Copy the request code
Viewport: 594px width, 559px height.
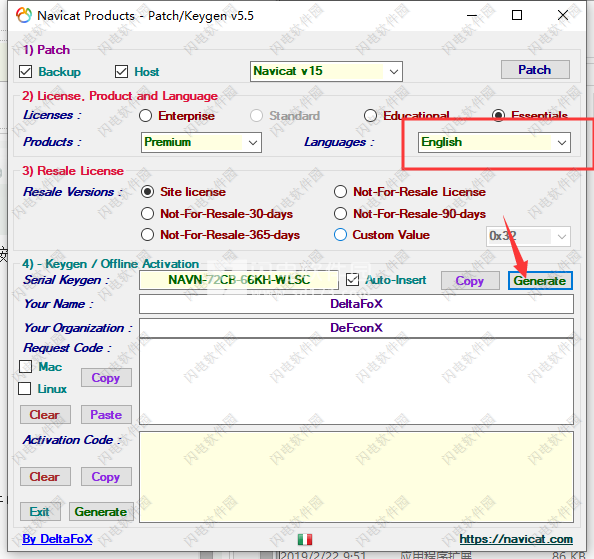106,378
